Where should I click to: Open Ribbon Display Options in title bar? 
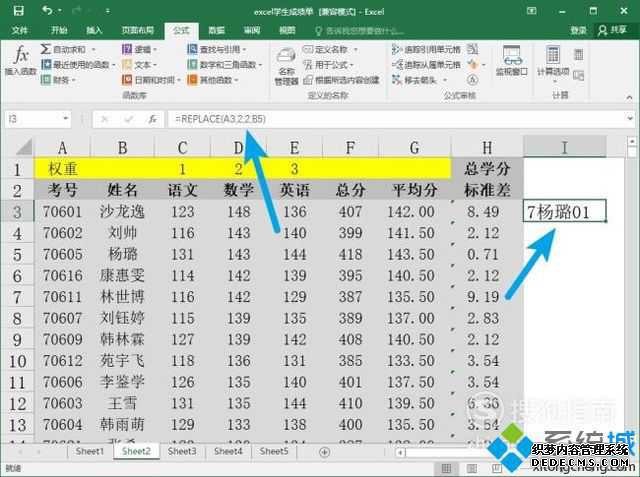[531, 11]
